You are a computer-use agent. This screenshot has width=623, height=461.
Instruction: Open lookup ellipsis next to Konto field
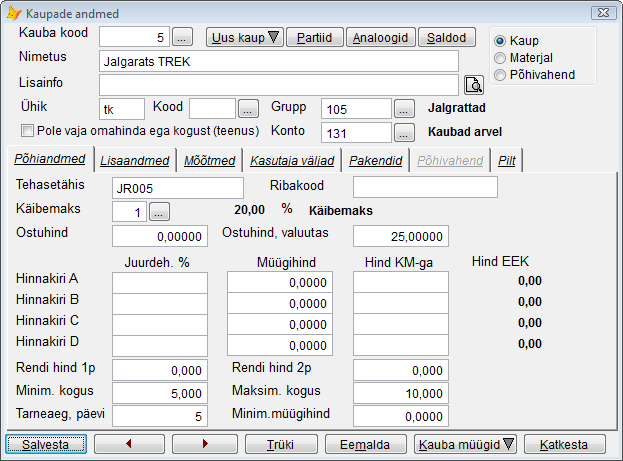point(404,133)
